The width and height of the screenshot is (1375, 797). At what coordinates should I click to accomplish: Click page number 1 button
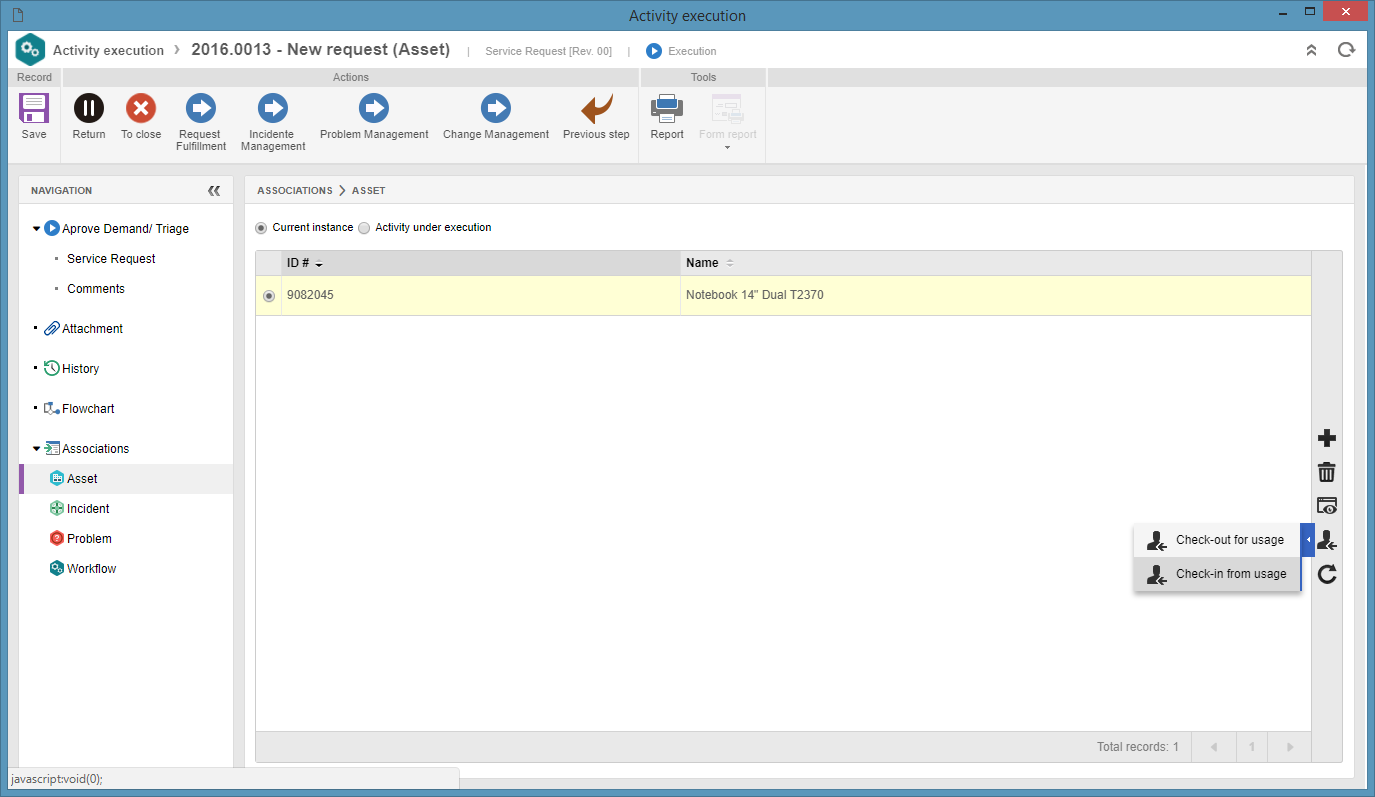tap(1252, 747)
